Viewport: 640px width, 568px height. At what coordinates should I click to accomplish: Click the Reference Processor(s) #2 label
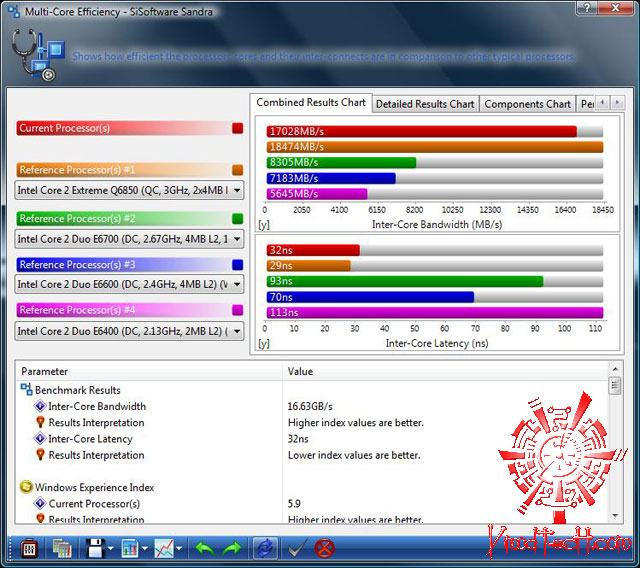(77, 219)
